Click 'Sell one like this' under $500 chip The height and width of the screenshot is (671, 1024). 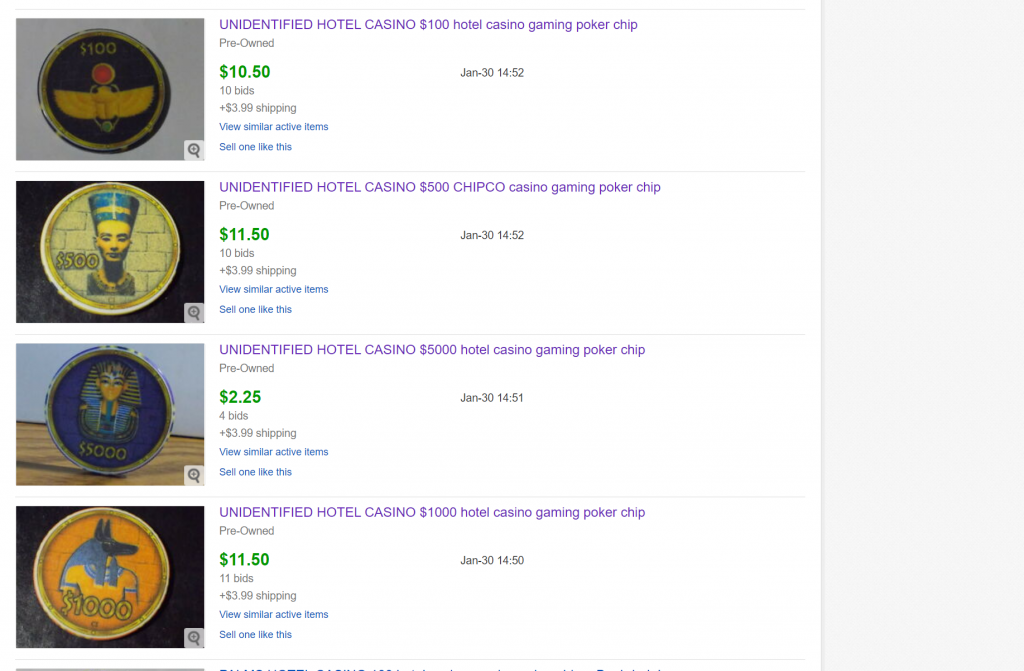[x=256, y=309]
